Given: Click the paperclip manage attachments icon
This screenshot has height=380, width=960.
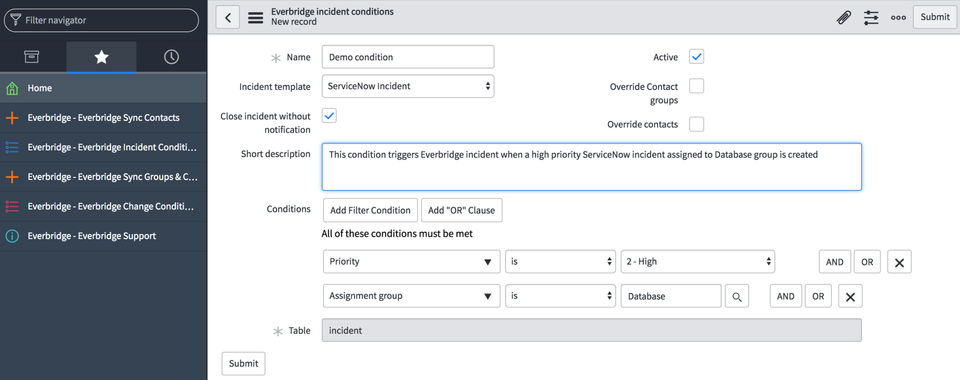Looking at the screenshot, I should point(844,18).
